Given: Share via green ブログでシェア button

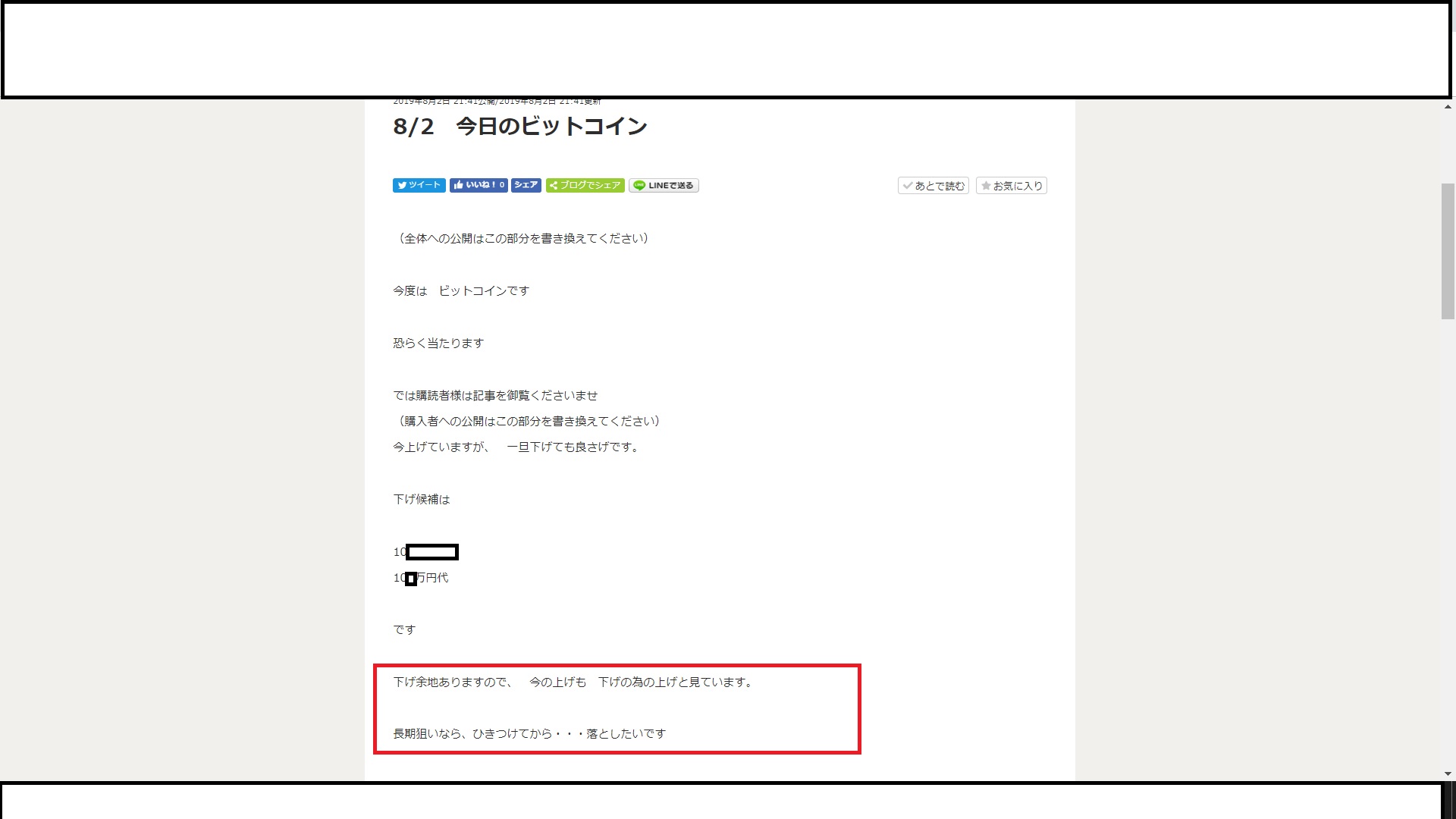Looking at the screenshot, I should [x=585, y=185].
